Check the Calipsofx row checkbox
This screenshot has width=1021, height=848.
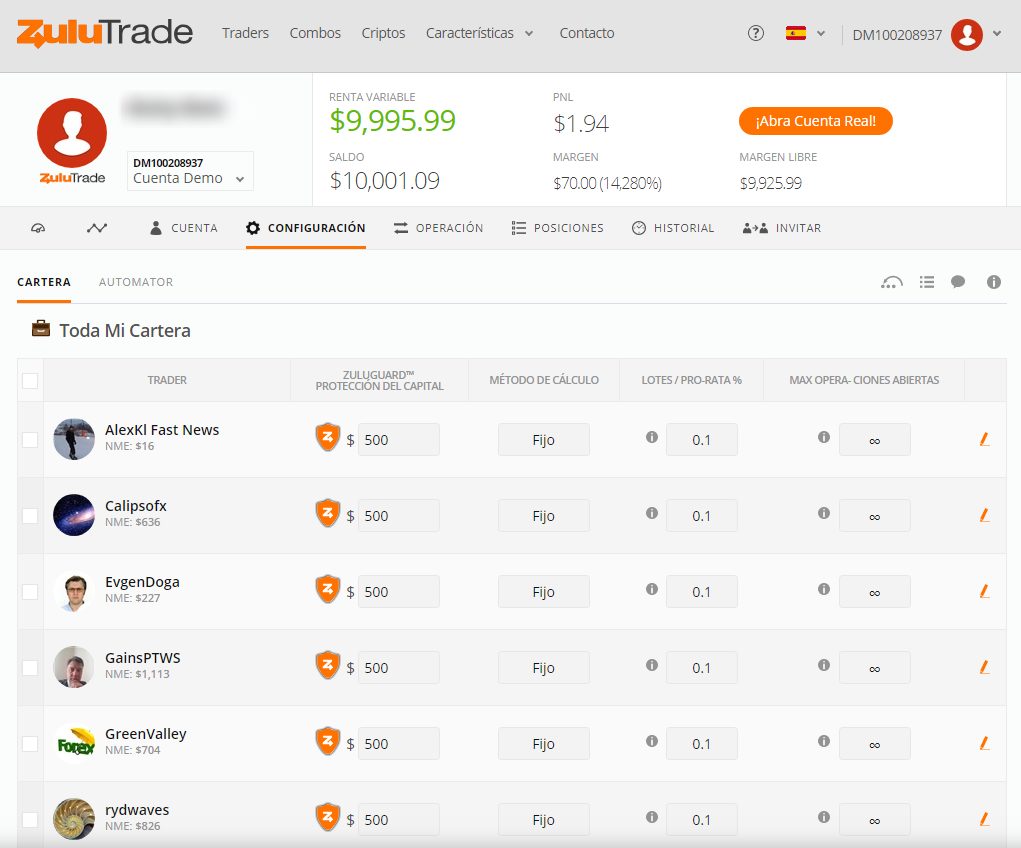30,516
